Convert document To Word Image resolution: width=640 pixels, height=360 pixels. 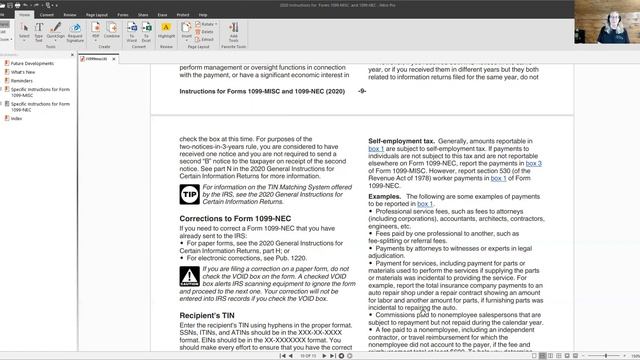point(132,31)
